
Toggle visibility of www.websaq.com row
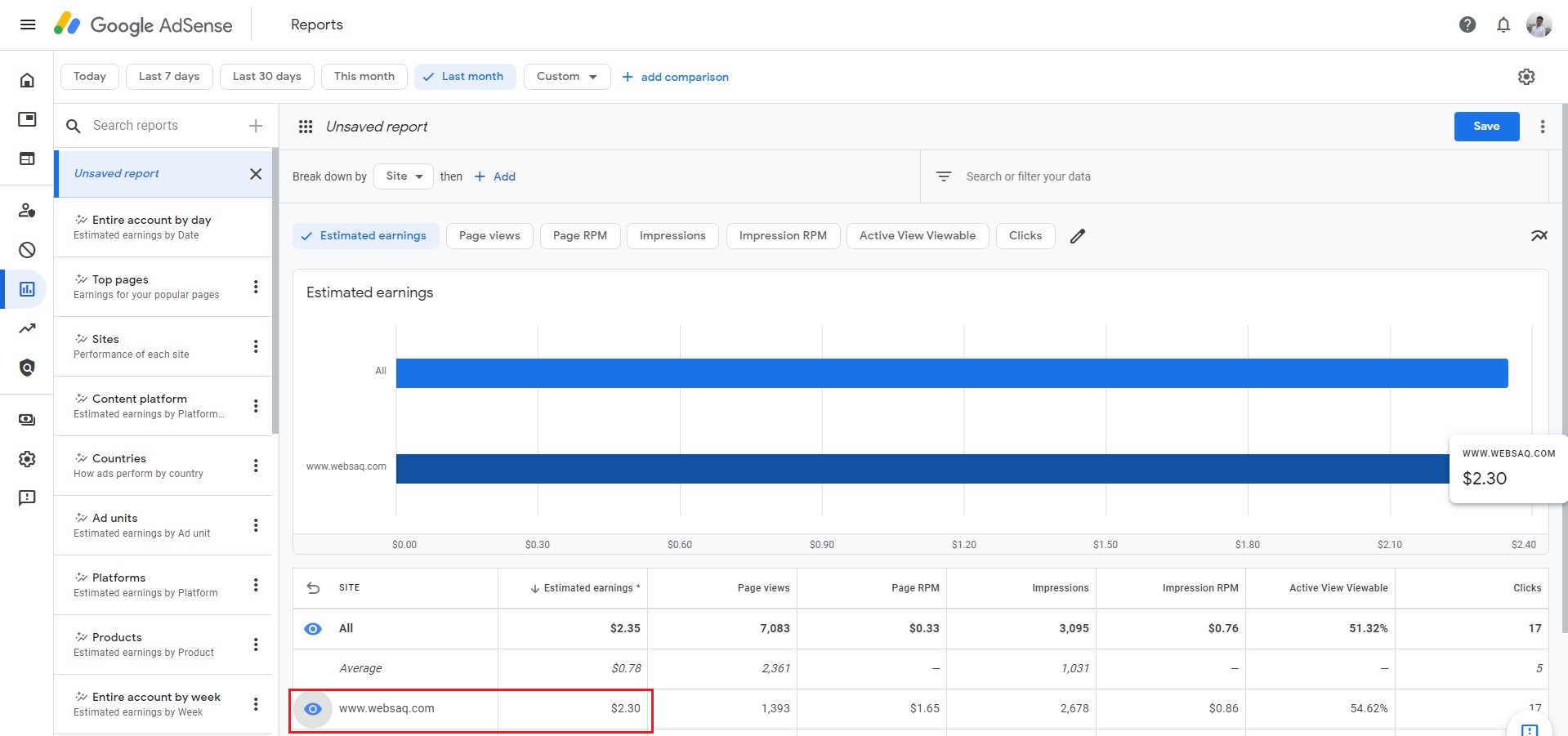click(x=313, y=709)
